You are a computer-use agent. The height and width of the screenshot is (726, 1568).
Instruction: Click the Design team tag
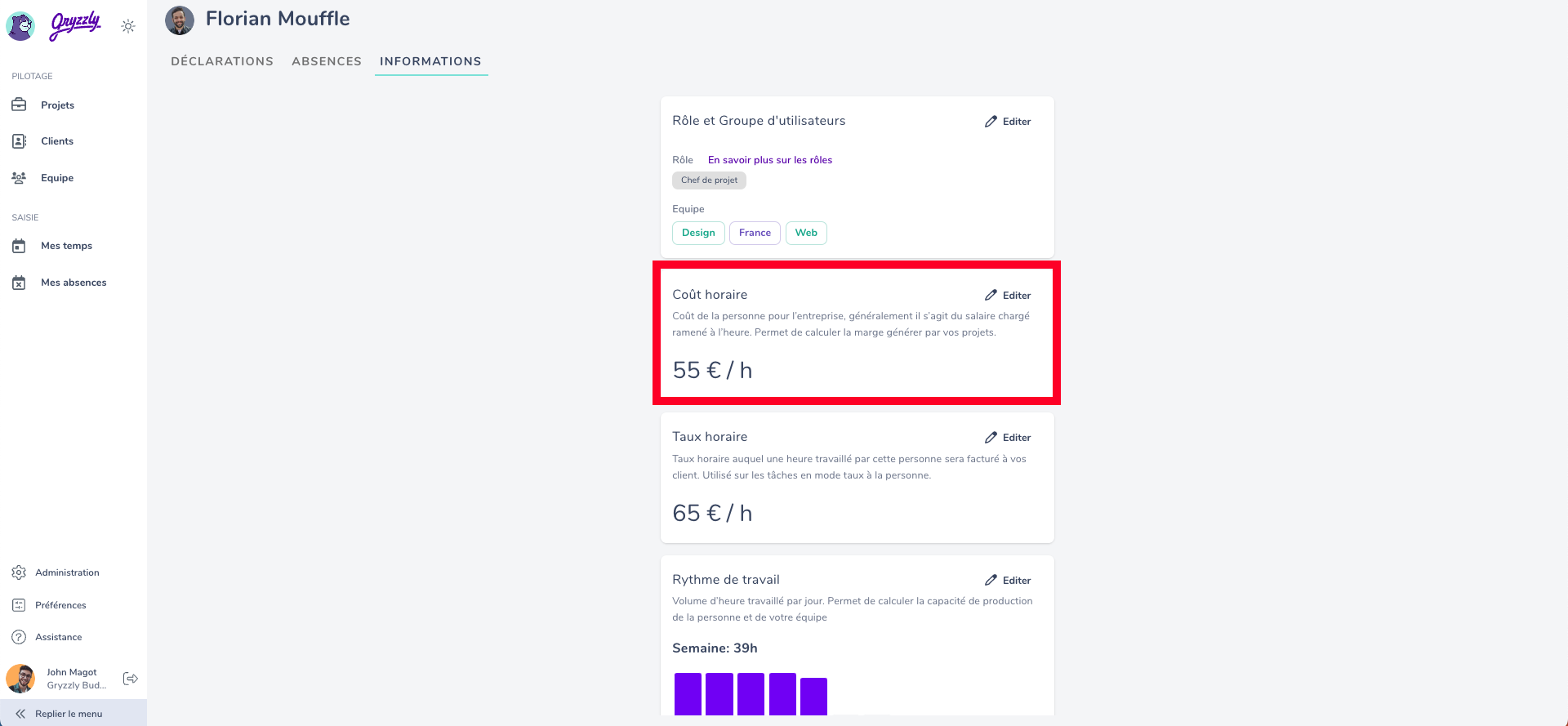tap(697, 233)
